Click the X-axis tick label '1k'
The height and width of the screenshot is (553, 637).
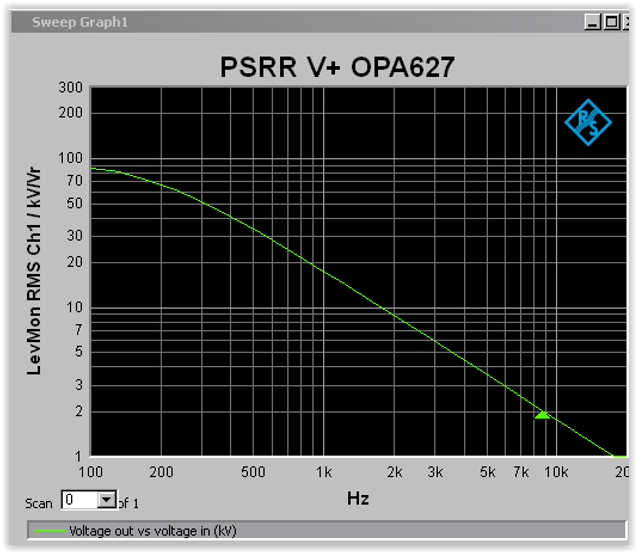[x=324, y=472]
